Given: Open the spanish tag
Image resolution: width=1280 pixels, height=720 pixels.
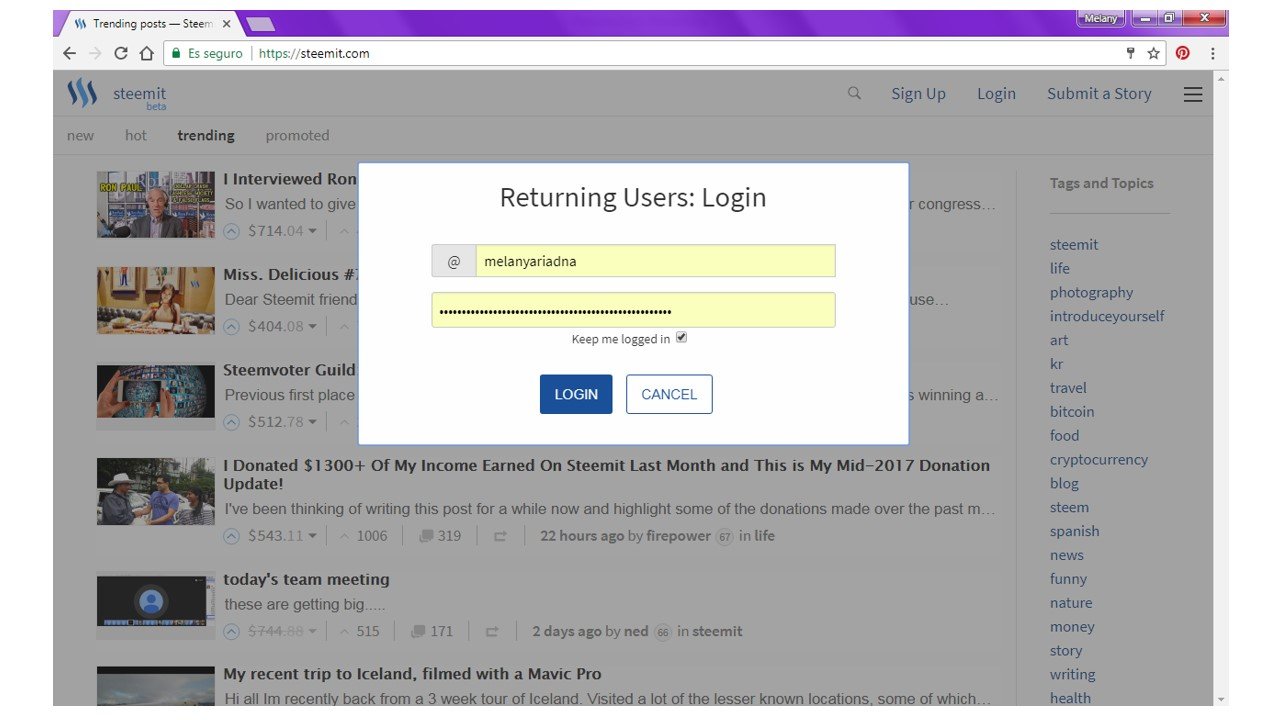Looking at the screenshot, I should click(1074, 531).
